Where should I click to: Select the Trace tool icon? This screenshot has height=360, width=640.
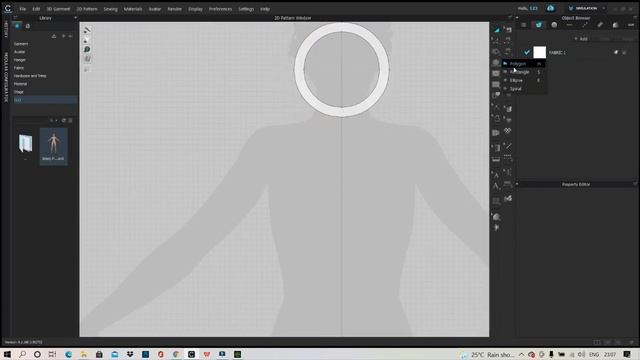point(496,96)
